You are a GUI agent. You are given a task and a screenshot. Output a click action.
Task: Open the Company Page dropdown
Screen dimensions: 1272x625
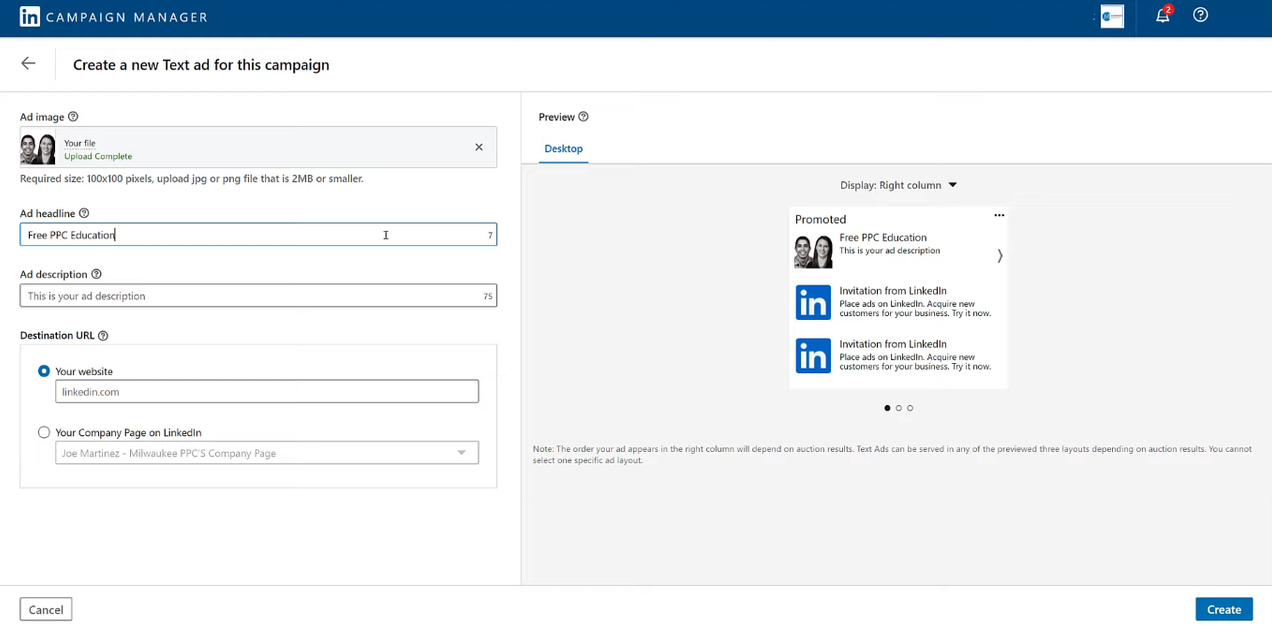point(267,453)
